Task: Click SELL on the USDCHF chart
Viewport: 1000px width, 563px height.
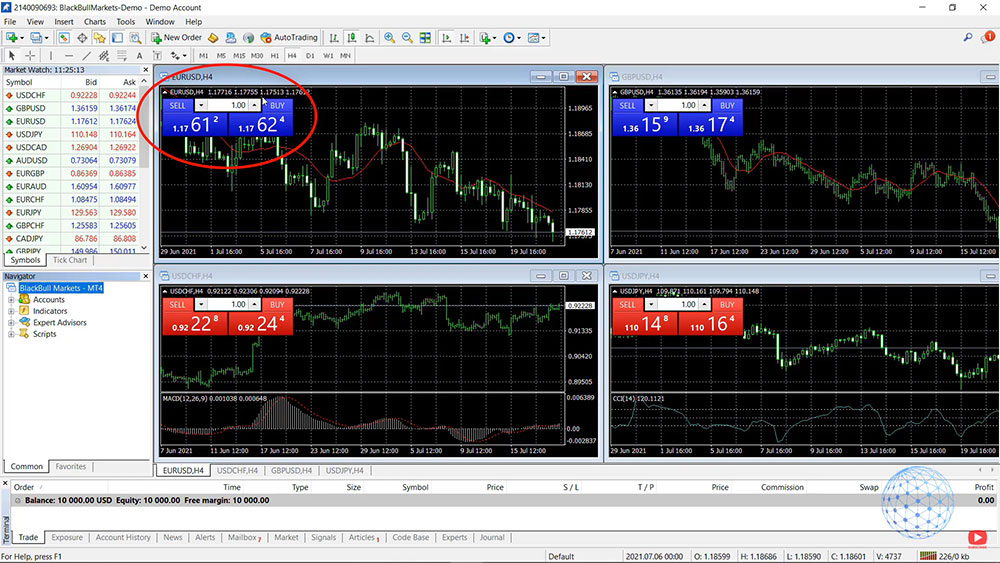Action: [177, 304]
